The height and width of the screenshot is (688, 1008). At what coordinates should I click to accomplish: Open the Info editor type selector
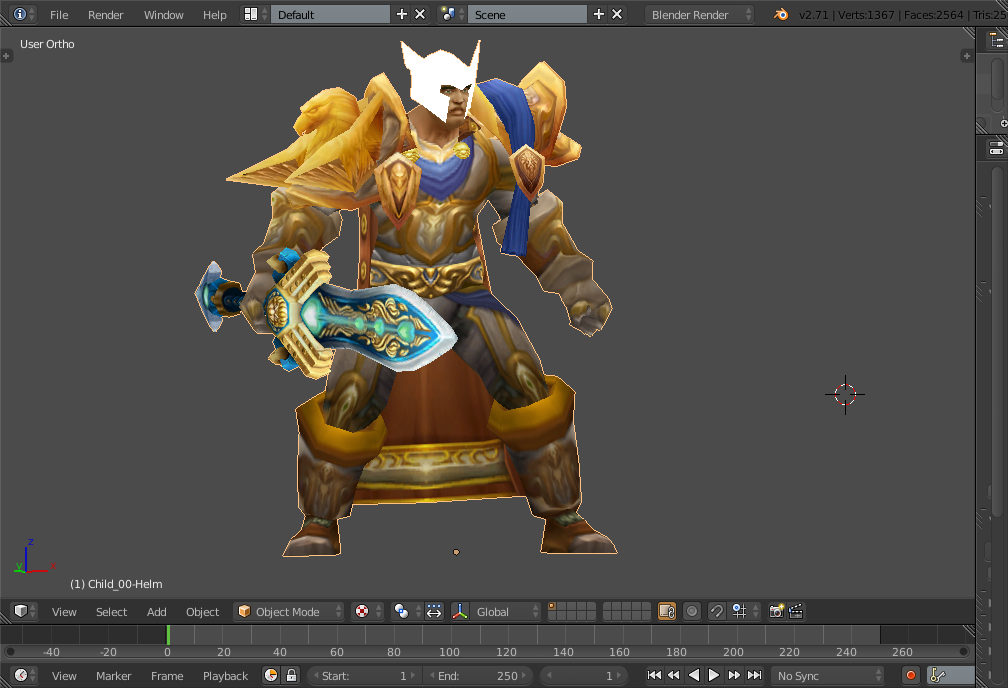(x=24, y=14)
